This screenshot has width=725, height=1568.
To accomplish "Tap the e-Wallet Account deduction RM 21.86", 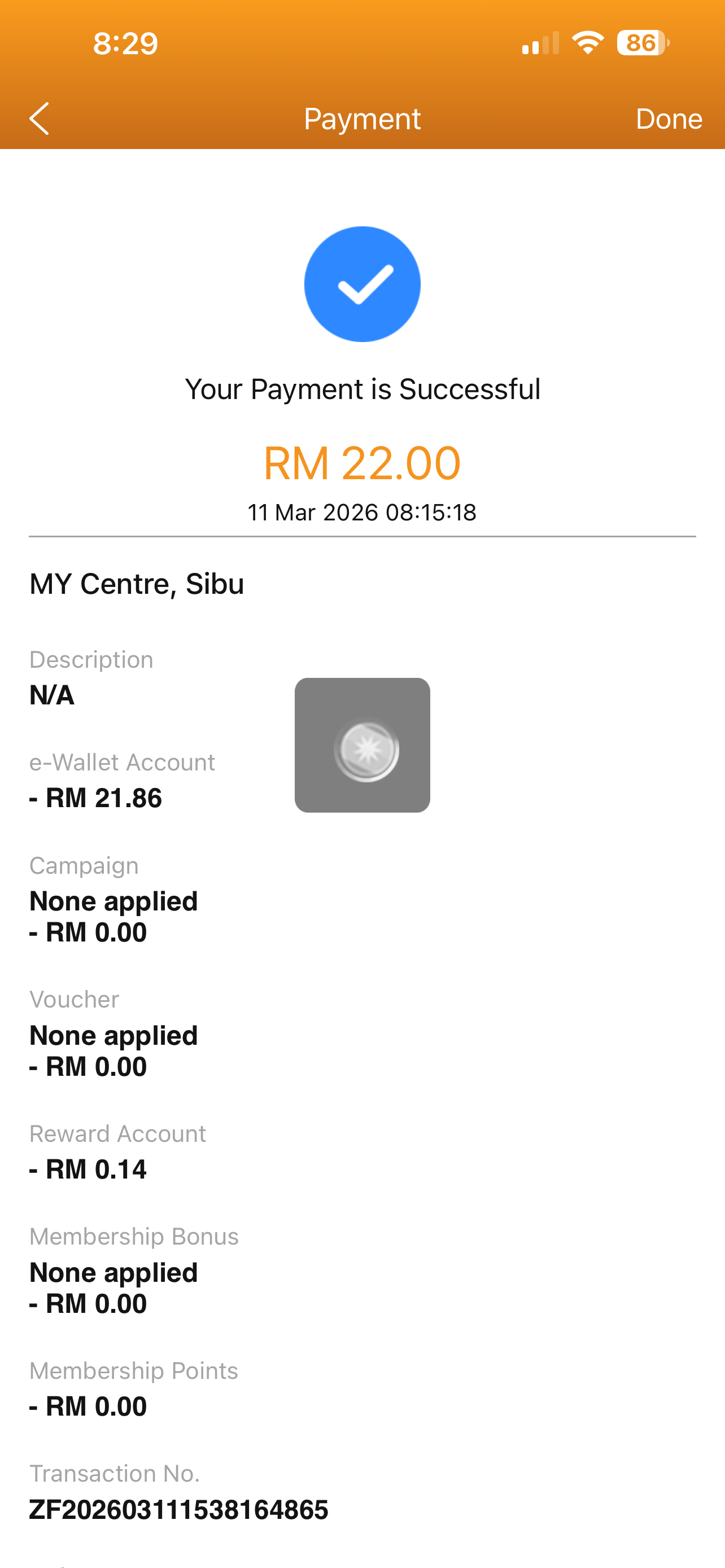I will pyautogui.click(x=96, y=798).
